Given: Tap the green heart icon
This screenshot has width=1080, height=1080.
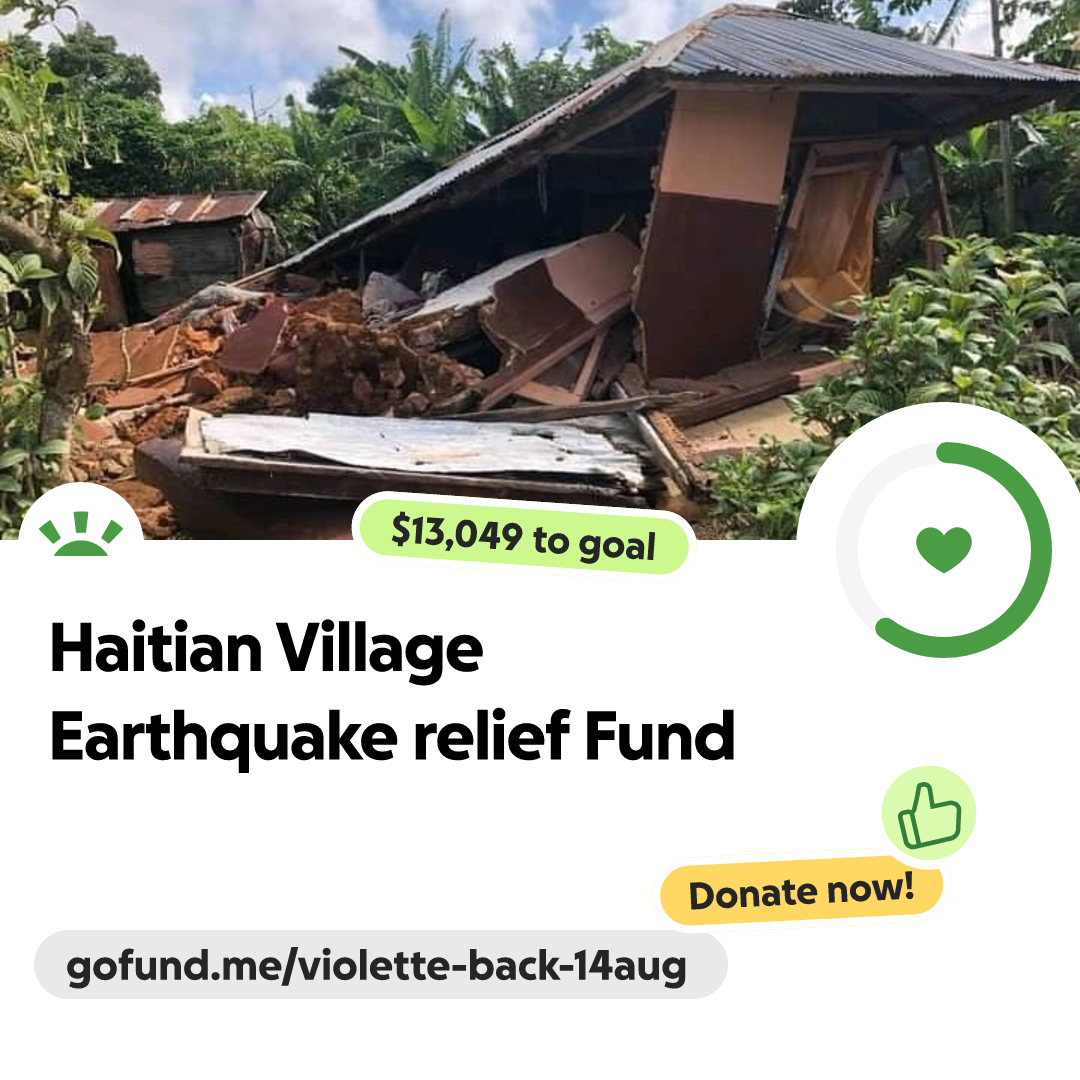Looking at the screenshot, I should pos(944,549).
